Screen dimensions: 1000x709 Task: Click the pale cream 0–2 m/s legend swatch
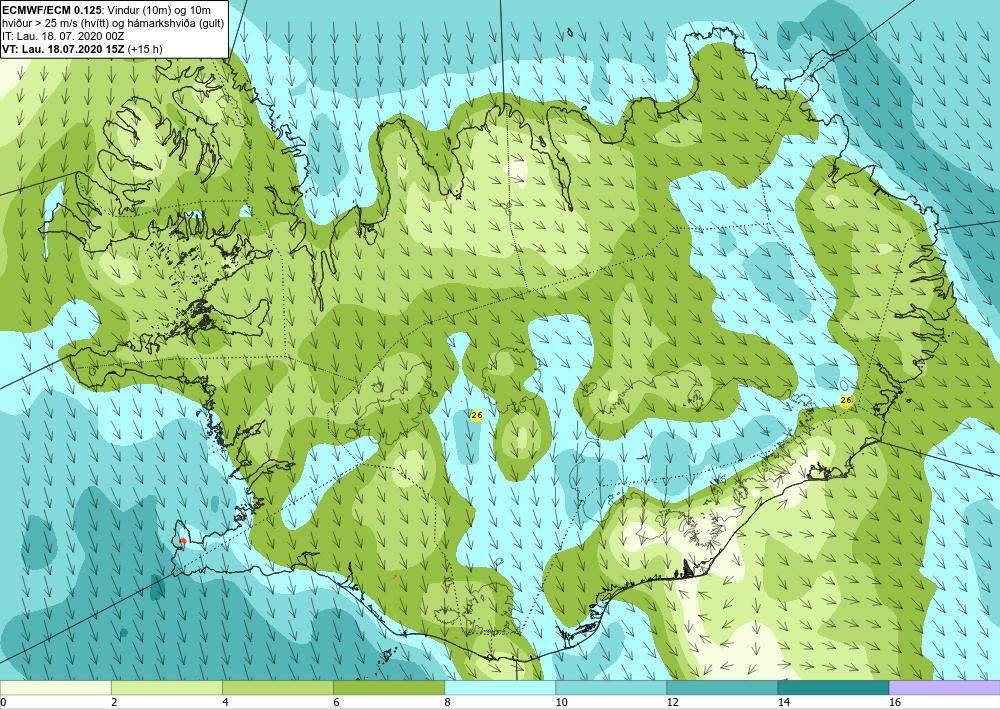click(55, 688)
